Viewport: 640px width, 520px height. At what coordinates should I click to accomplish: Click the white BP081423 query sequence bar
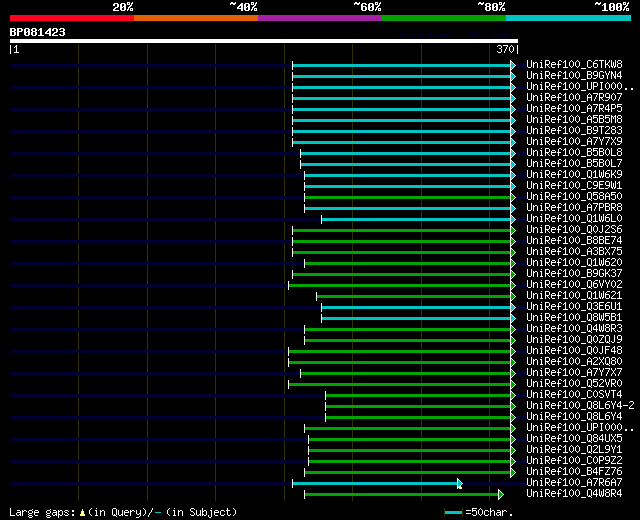pyautogui.click(x=264, y=41)
